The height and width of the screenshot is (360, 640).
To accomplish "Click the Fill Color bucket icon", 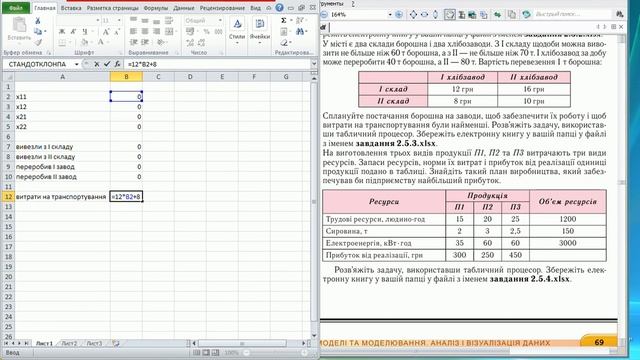I will 84,42.
